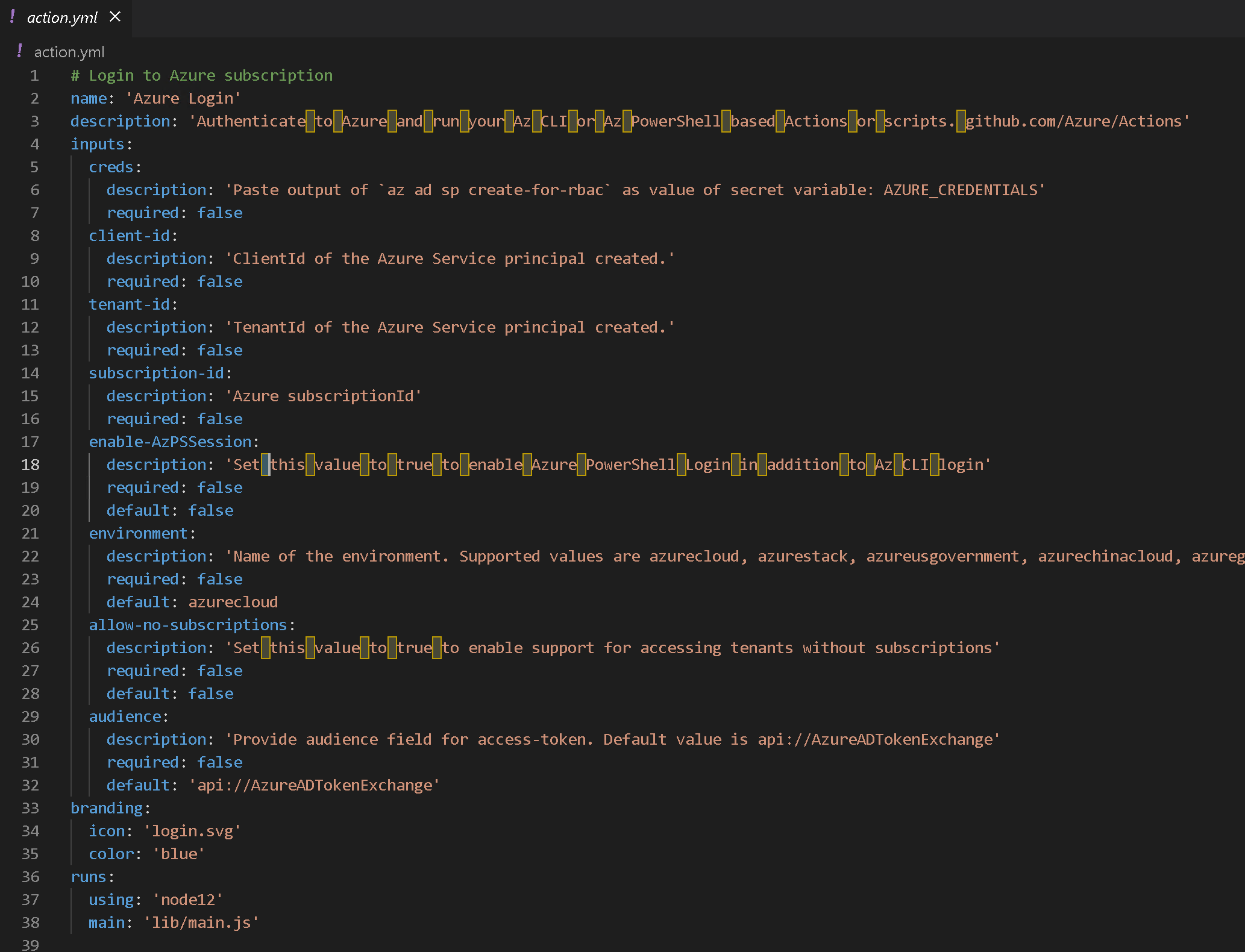Click line number 18 in the gutter
The width and height of the screenshot is (1245, 952).
(x=30, y=464)
